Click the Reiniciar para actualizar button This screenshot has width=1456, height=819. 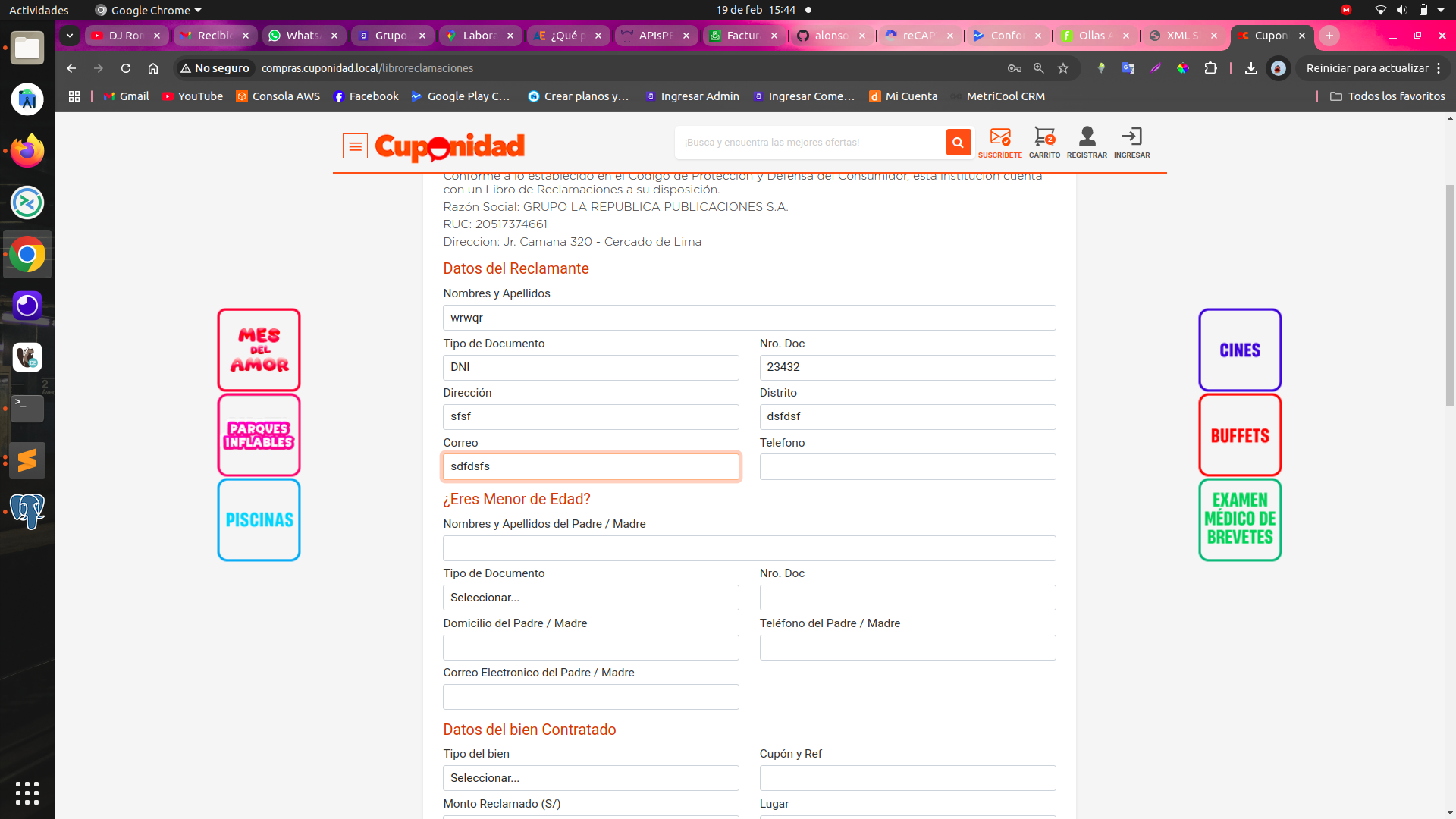(x=1367, y=68)
